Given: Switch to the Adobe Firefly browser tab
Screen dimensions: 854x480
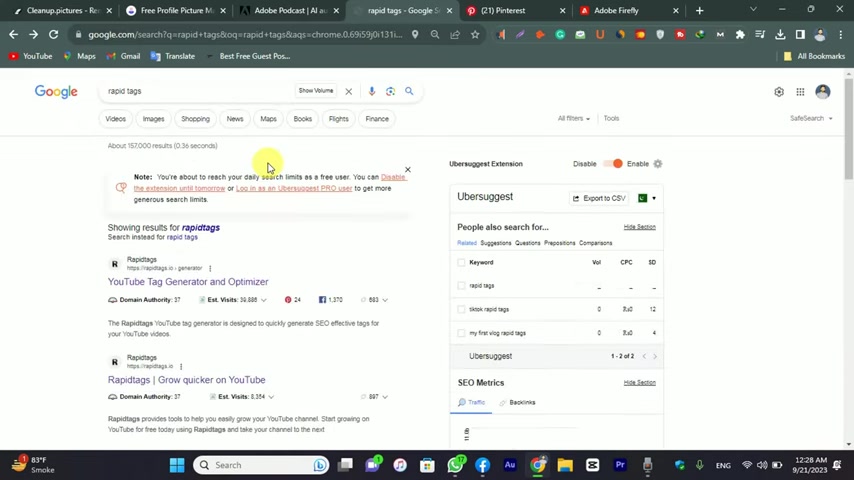Looking at the screenshot, I should pos(629,10).
